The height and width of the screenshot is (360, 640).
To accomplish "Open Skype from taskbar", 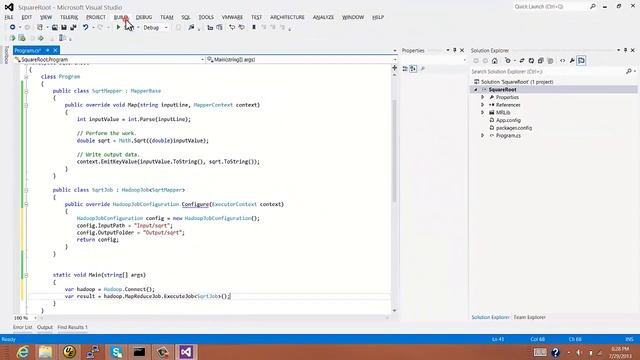I will [116, 352].
